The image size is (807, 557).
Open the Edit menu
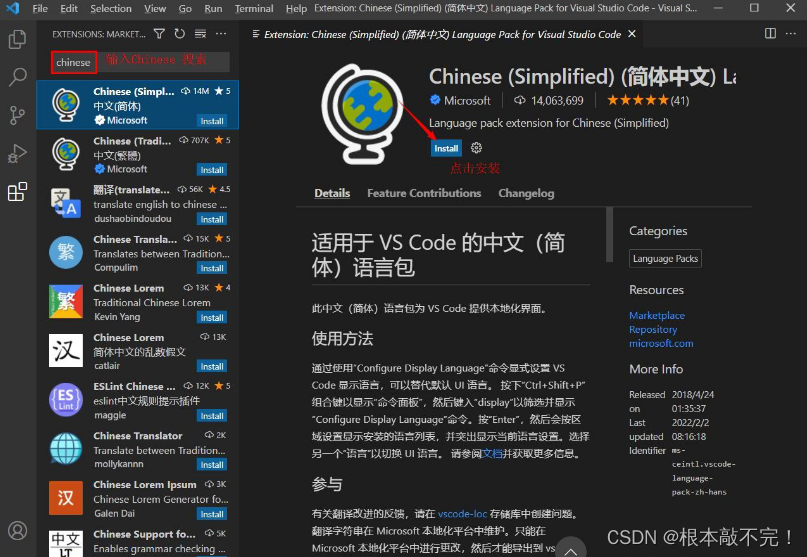click(68, 9)
